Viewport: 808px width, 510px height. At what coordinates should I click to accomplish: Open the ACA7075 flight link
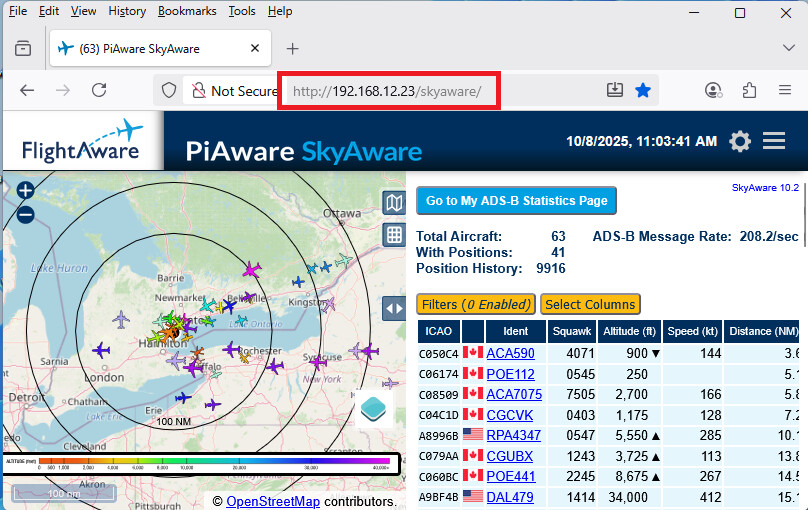tap(514, 395)
